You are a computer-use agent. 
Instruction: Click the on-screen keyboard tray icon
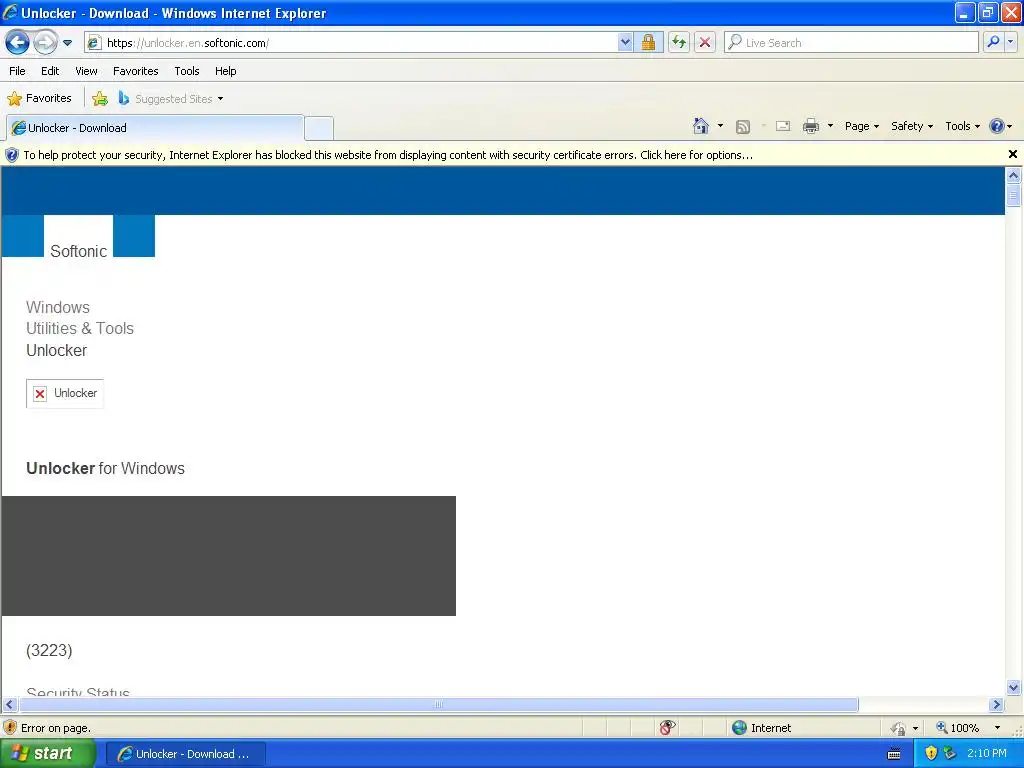(894, 754)
